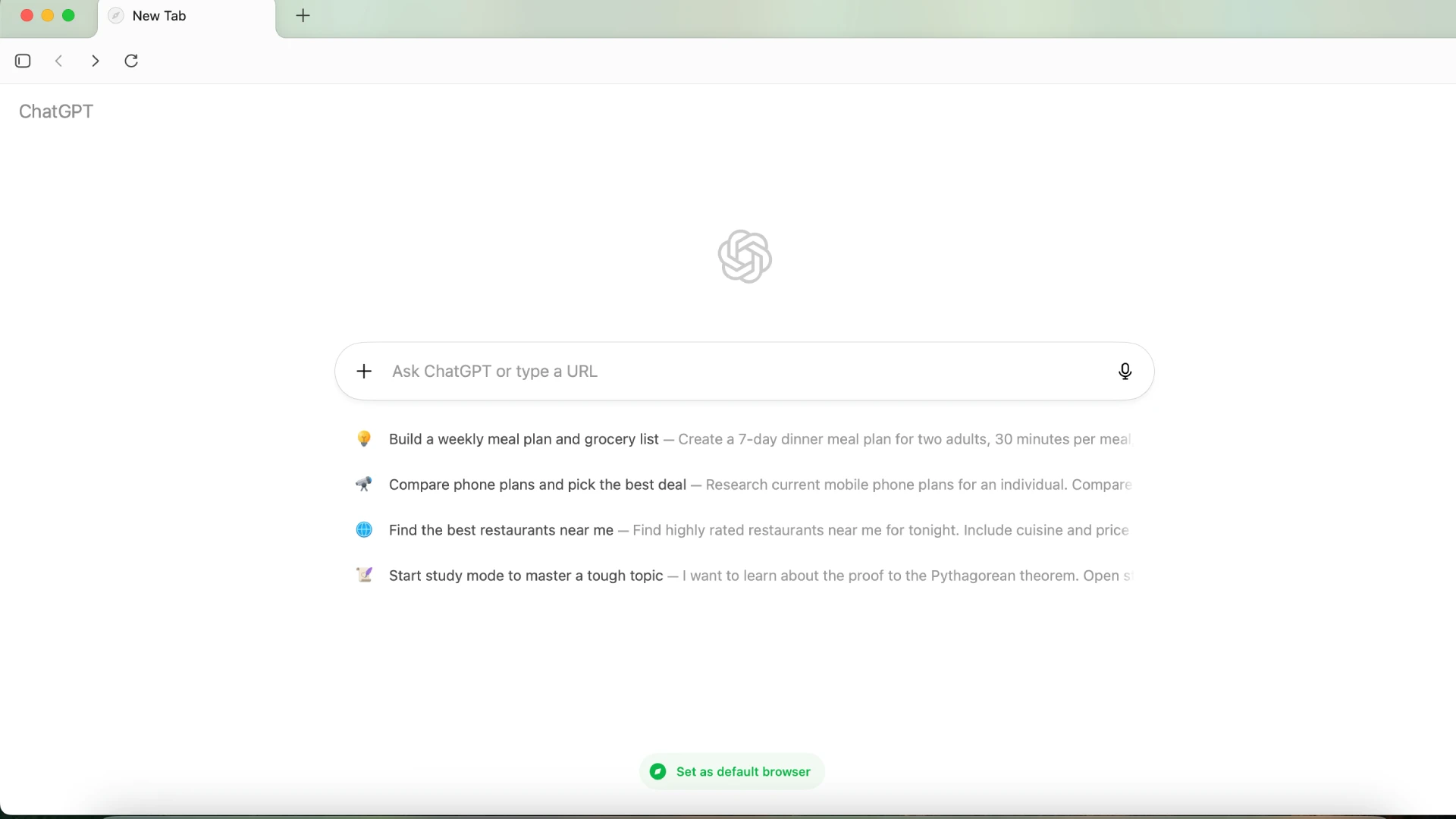Choose Find the best restaurants near me
The image size is (1456, 819).
[743, 530]
